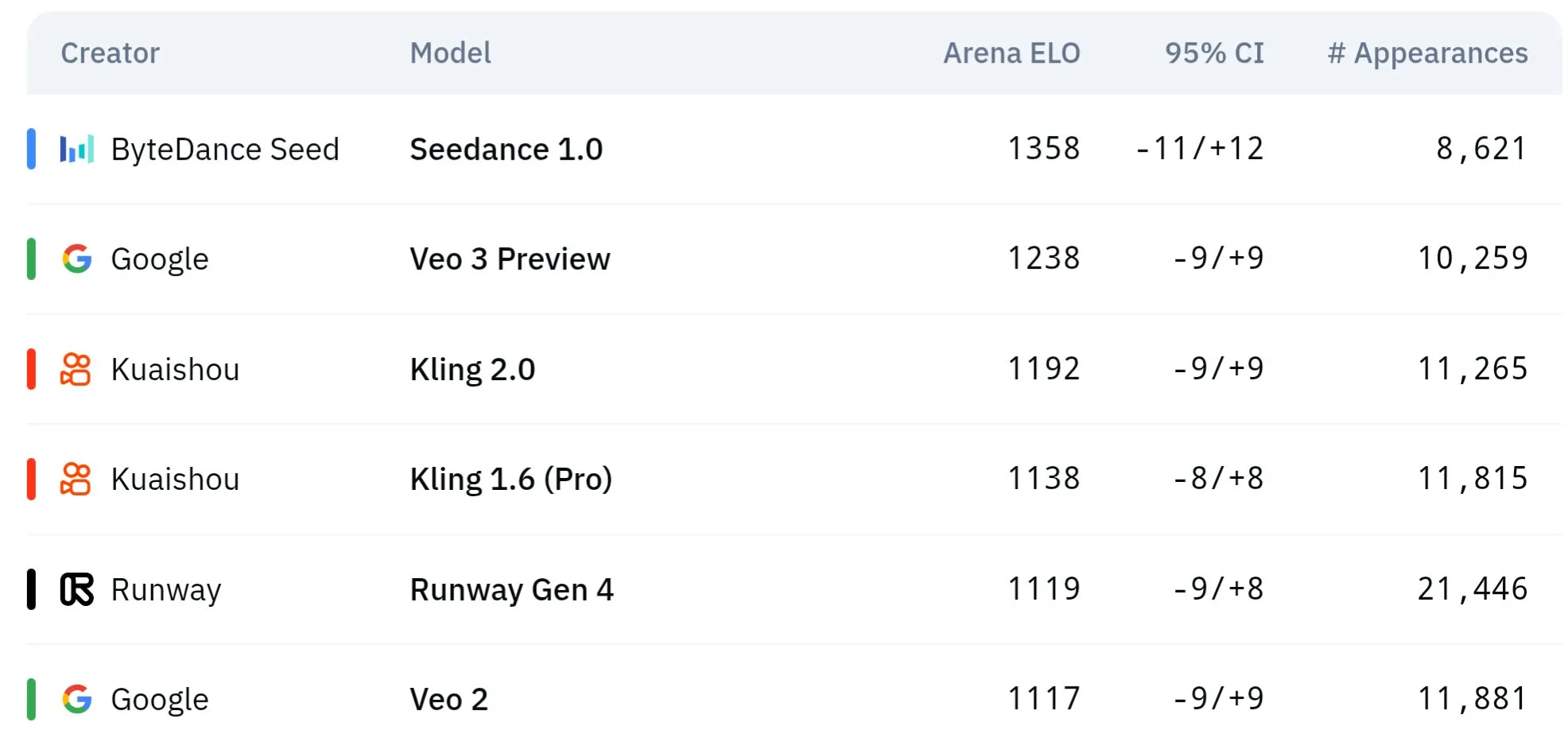The width and height of the screenshot is (1568, 742).
Task: Sort by the 95% CI column header
Action: pyautogui.click(x=1214, y=53)
